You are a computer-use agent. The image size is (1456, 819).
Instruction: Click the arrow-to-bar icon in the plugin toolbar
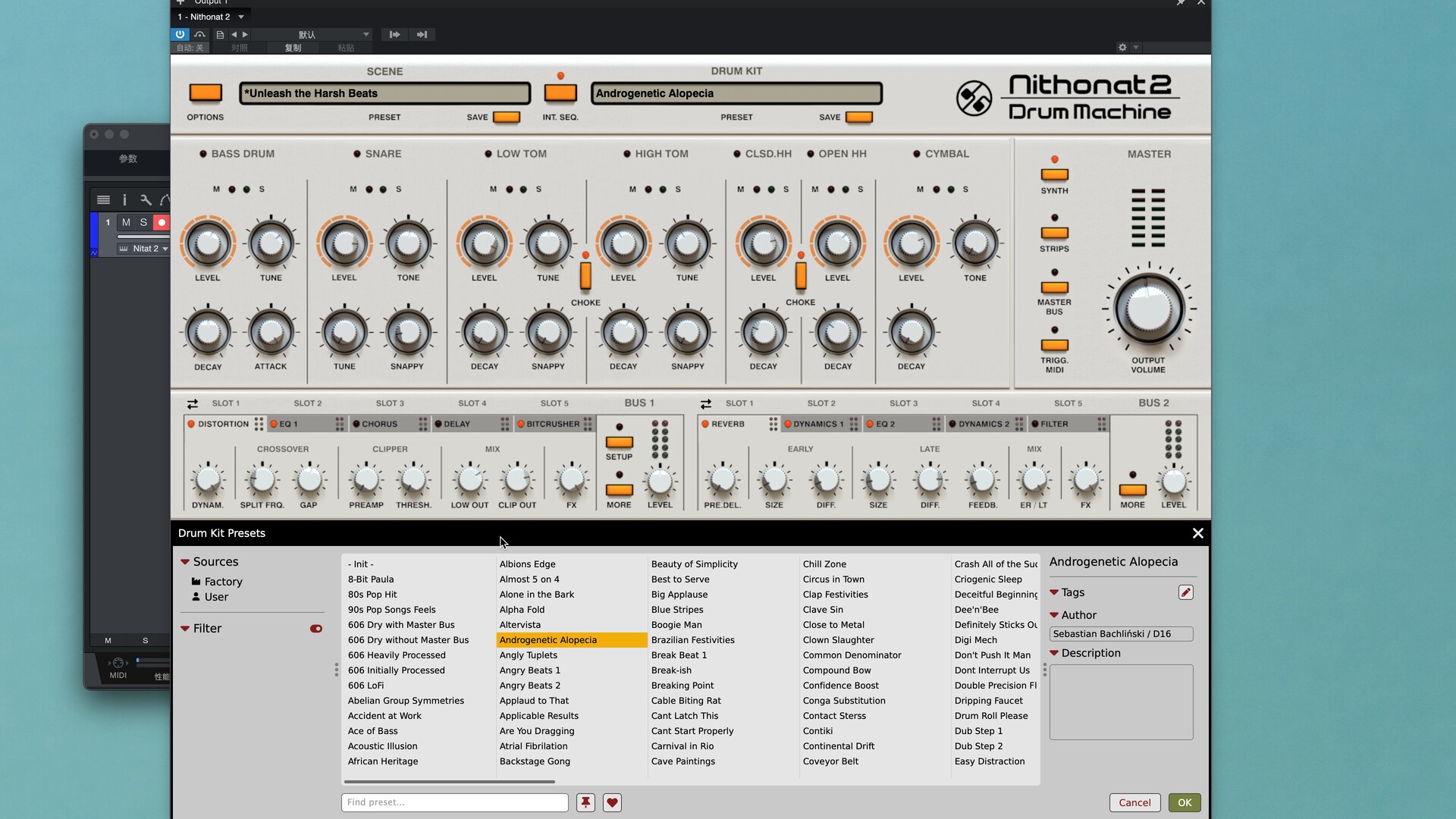pyautogui.click(x=422, y=34)
